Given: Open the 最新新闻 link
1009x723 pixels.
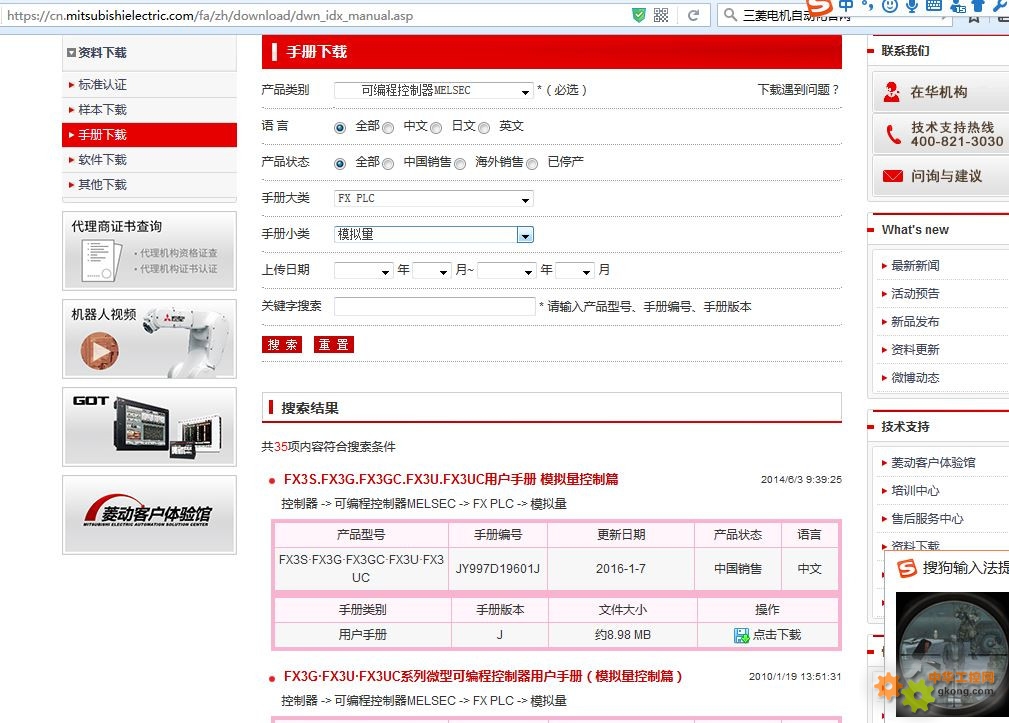Looking at the screenshot, I should 915,266.
